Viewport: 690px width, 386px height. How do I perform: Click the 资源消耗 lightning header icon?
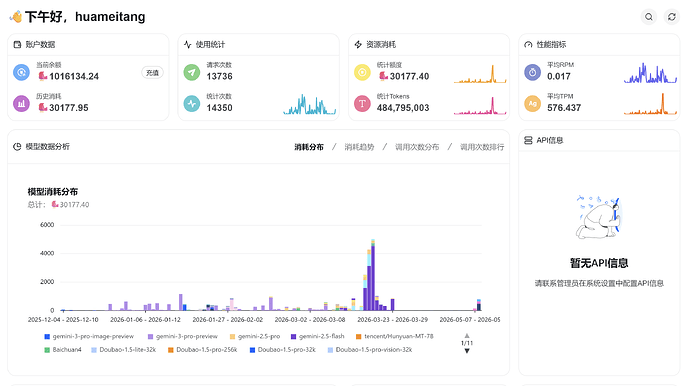coord(358,44)
